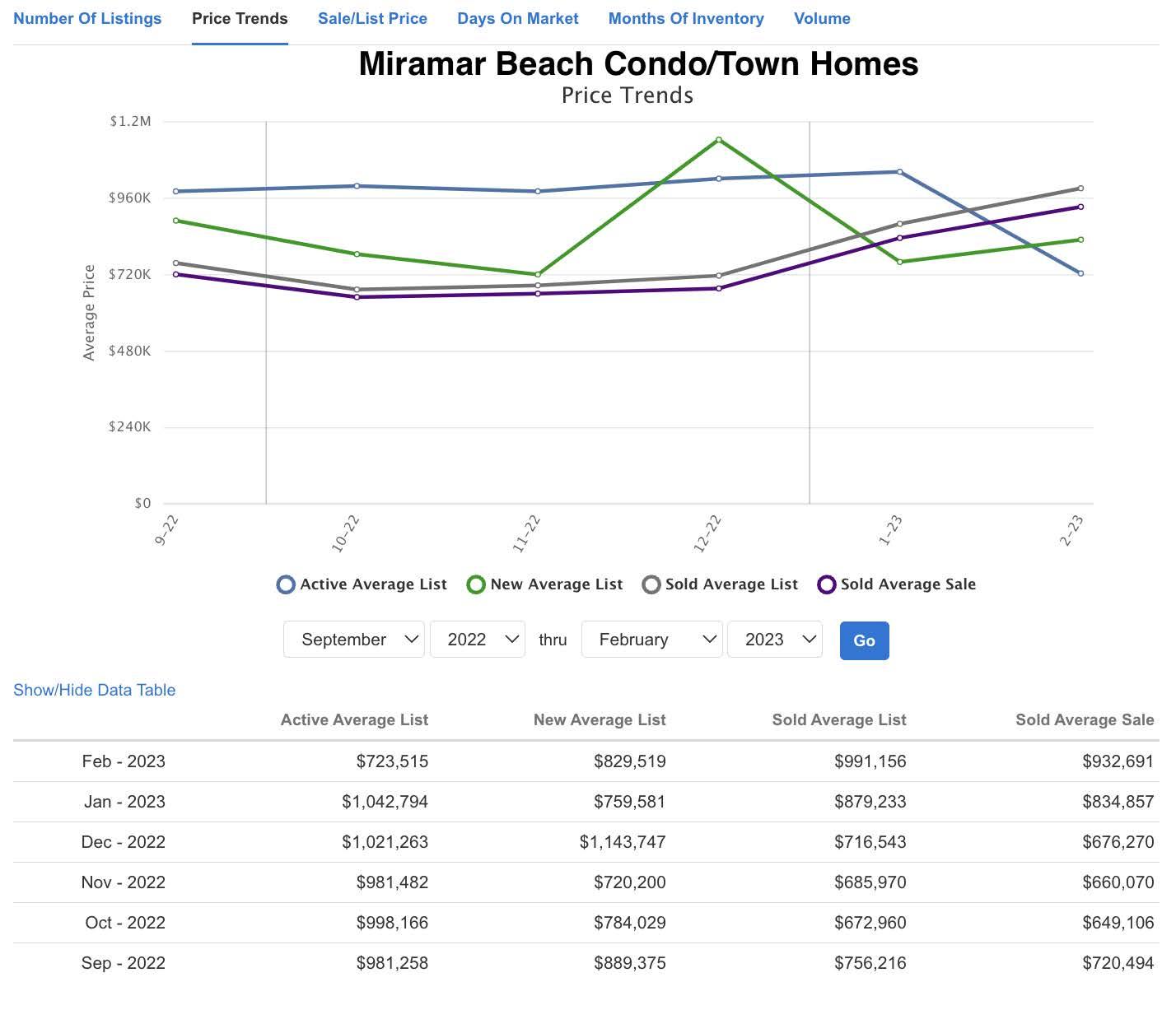Viewport: 1176px width, 1024px height.
Task: Click the Sold Average Sale column header
Action: [1085, 720]
